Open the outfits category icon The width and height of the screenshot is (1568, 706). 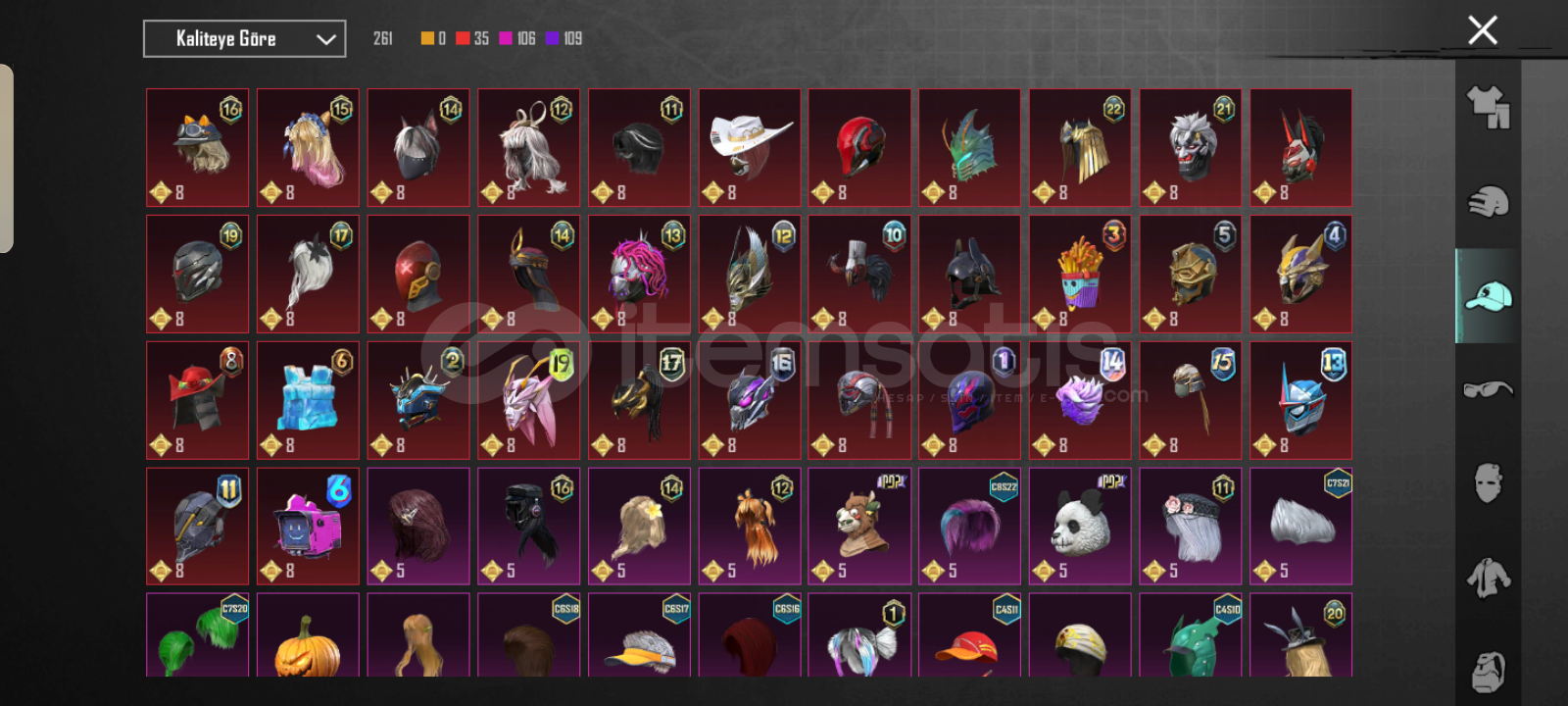[1488, 106]
